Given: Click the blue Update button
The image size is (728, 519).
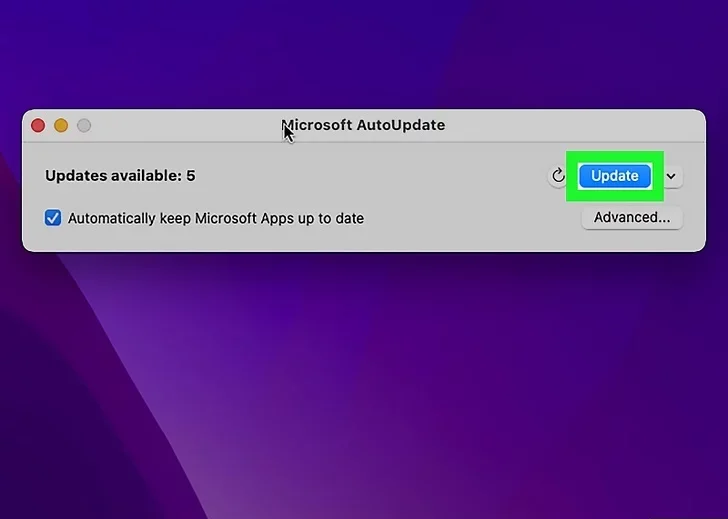Looking at the screenshot, I should click(615, 176).
